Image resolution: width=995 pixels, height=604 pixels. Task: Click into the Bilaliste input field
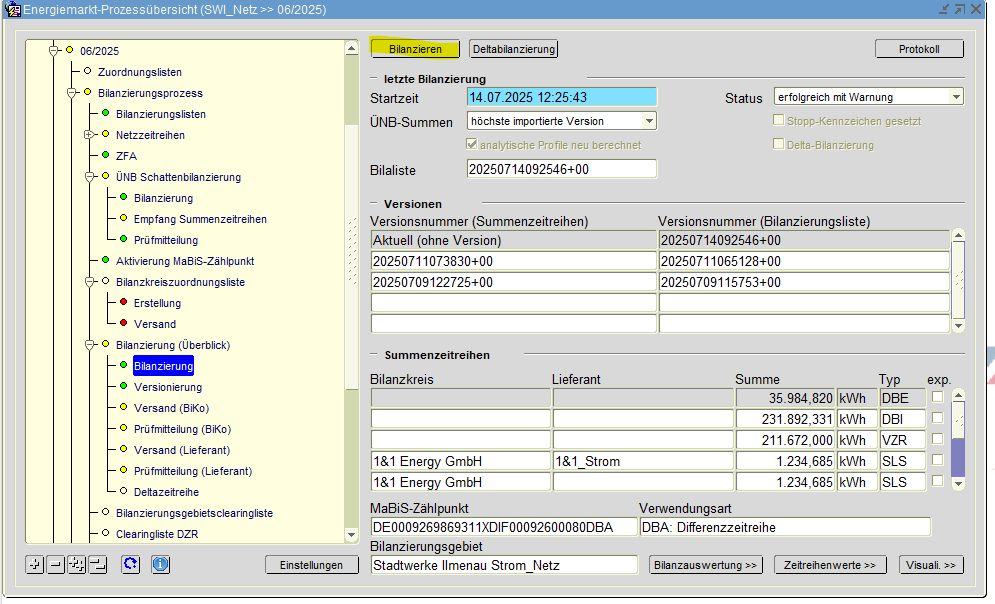(x=561, y=169)
